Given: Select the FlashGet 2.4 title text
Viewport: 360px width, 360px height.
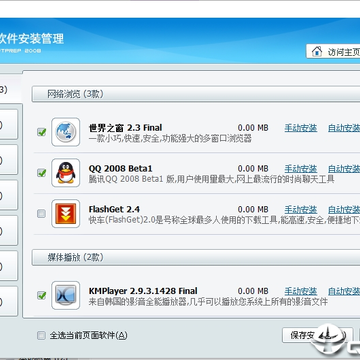Looking at the screenshot, I should coord(114,209).
